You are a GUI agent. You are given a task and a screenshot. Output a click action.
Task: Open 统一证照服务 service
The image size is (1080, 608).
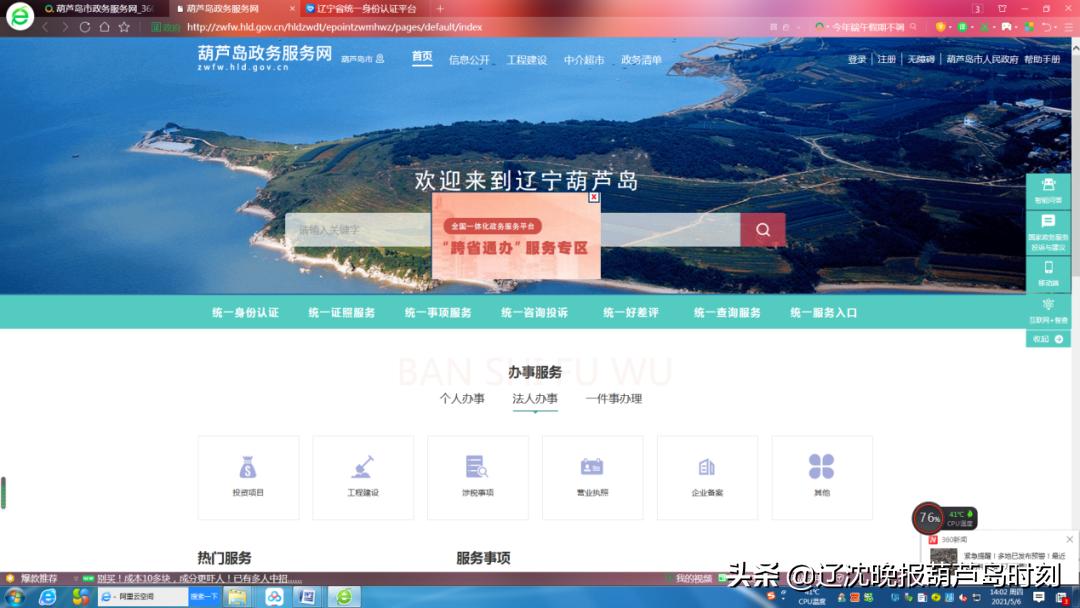click(x=342, y=313)
